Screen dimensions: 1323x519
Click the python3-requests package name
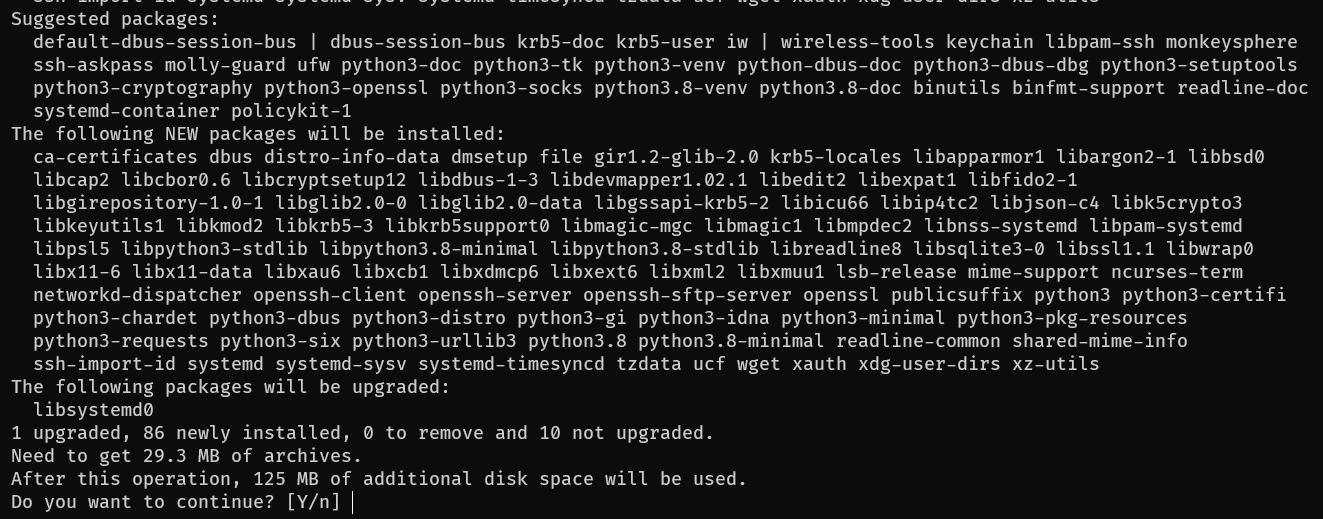click(121, 341)
